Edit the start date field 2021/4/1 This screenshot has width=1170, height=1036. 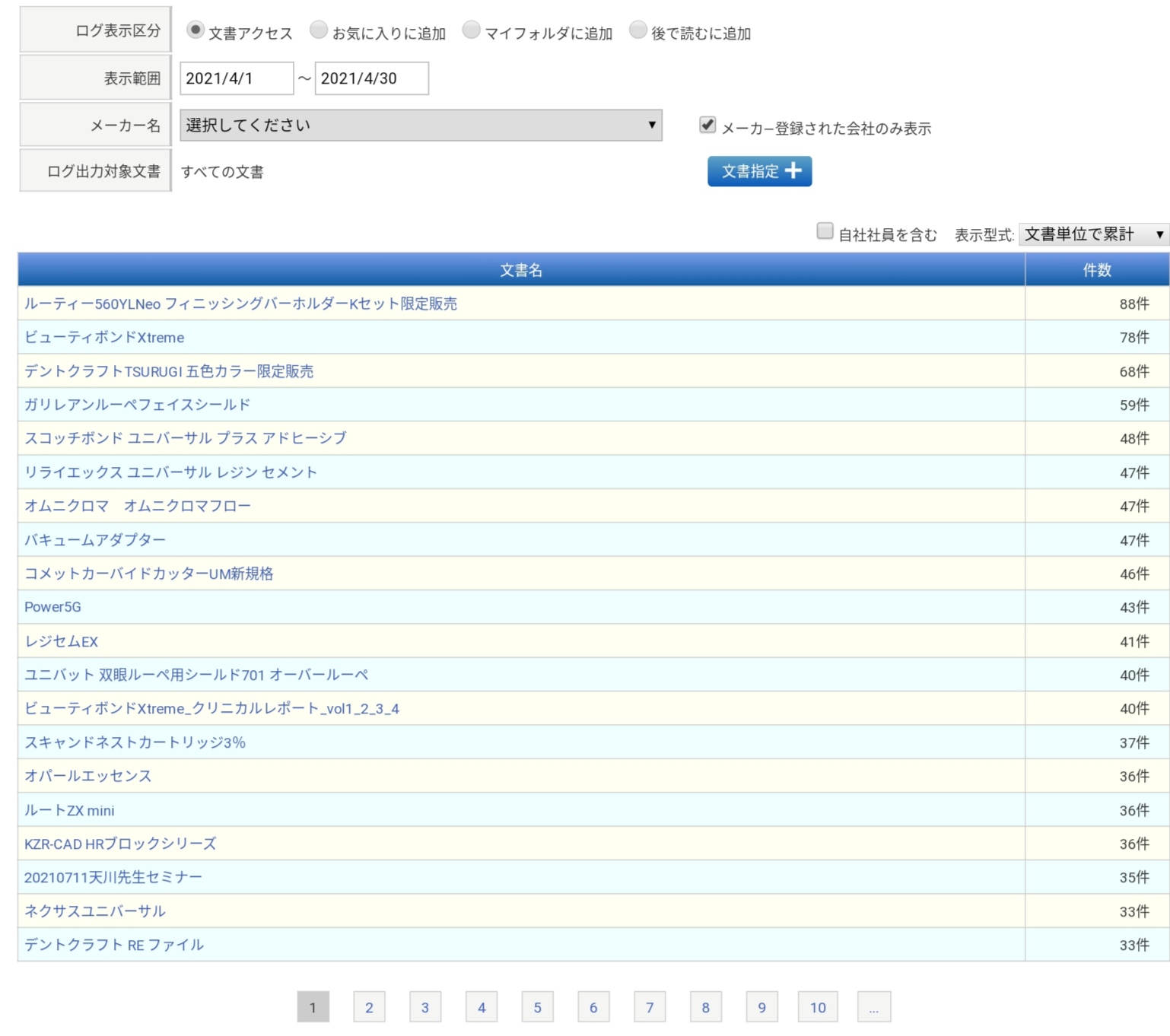pyautogui.click(x=237, y=78)
